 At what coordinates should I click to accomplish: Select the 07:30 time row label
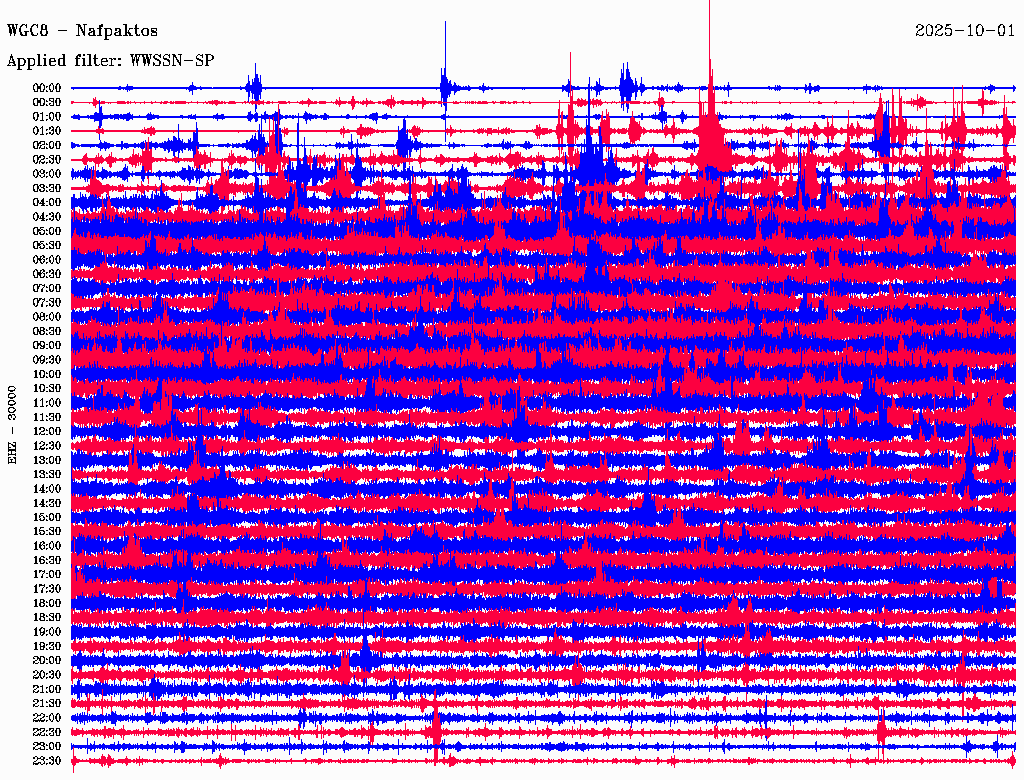(47, 303)
